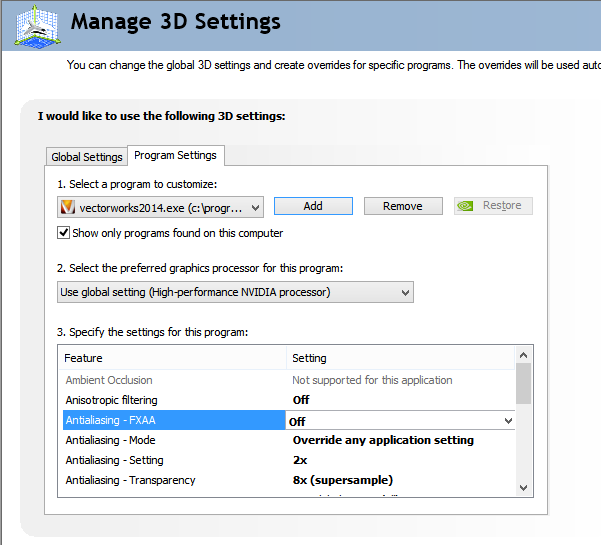
Task: Click the Vectorworks program icon in dropdown
Action: [68, 207]
